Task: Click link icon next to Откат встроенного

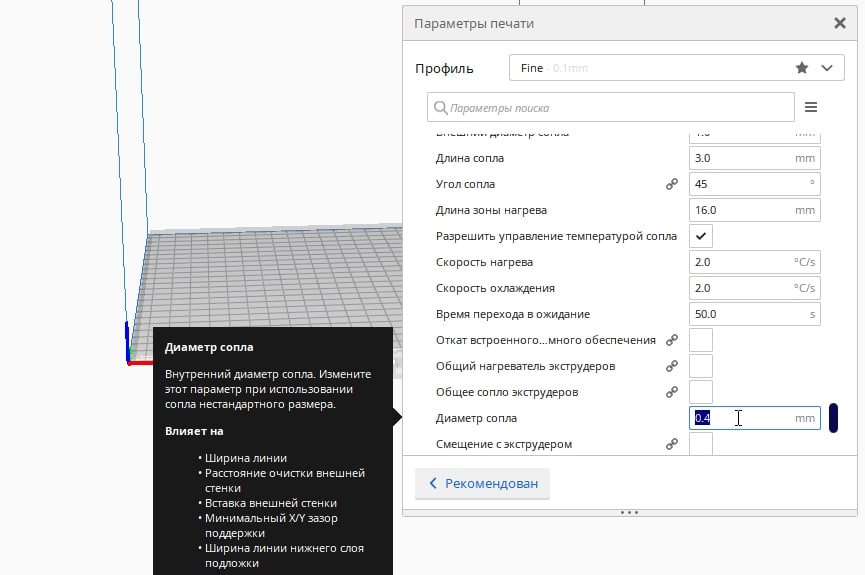Action: point(671,340)
